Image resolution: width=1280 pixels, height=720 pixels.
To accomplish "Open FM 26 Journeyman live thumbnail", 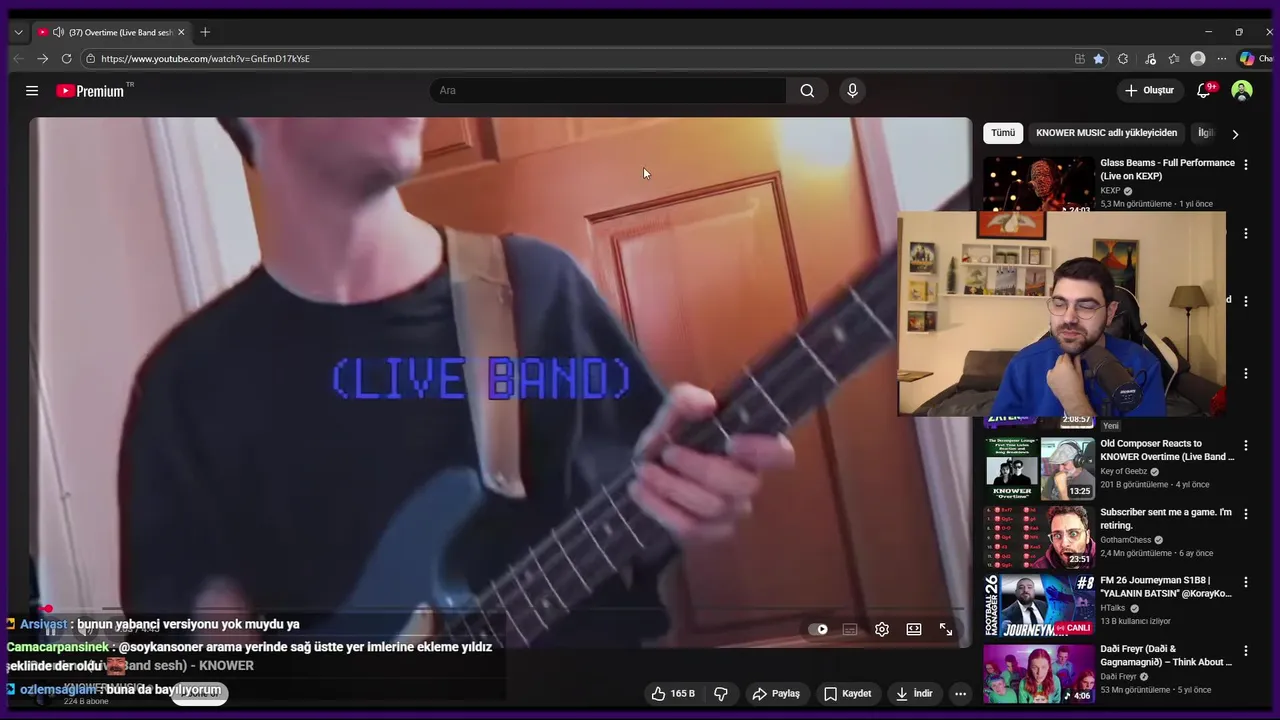I will (1039, 604).
